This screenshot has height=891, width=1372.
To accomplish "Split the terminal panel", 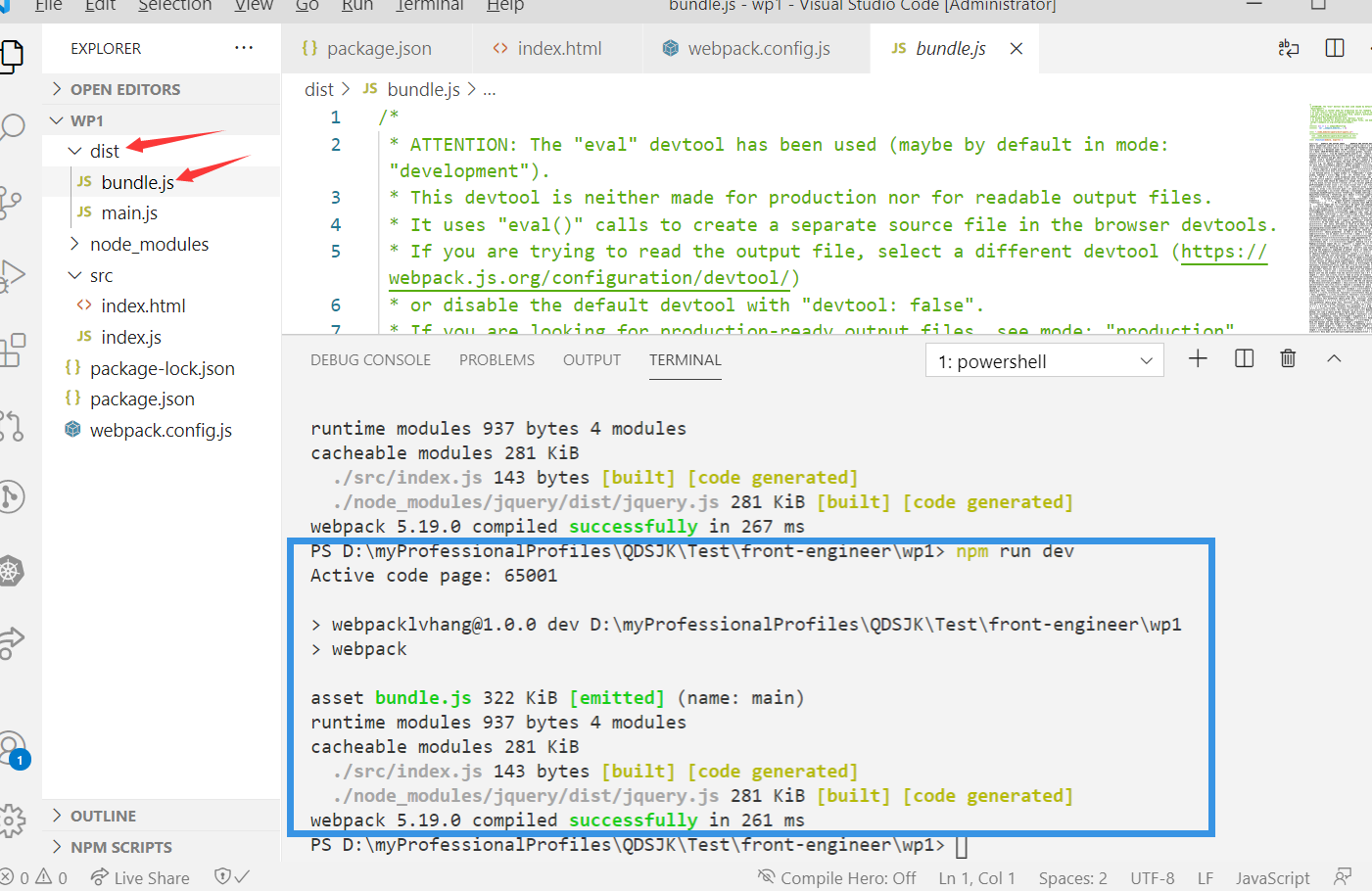I will pyautogui.click(x=1245, y=358).
